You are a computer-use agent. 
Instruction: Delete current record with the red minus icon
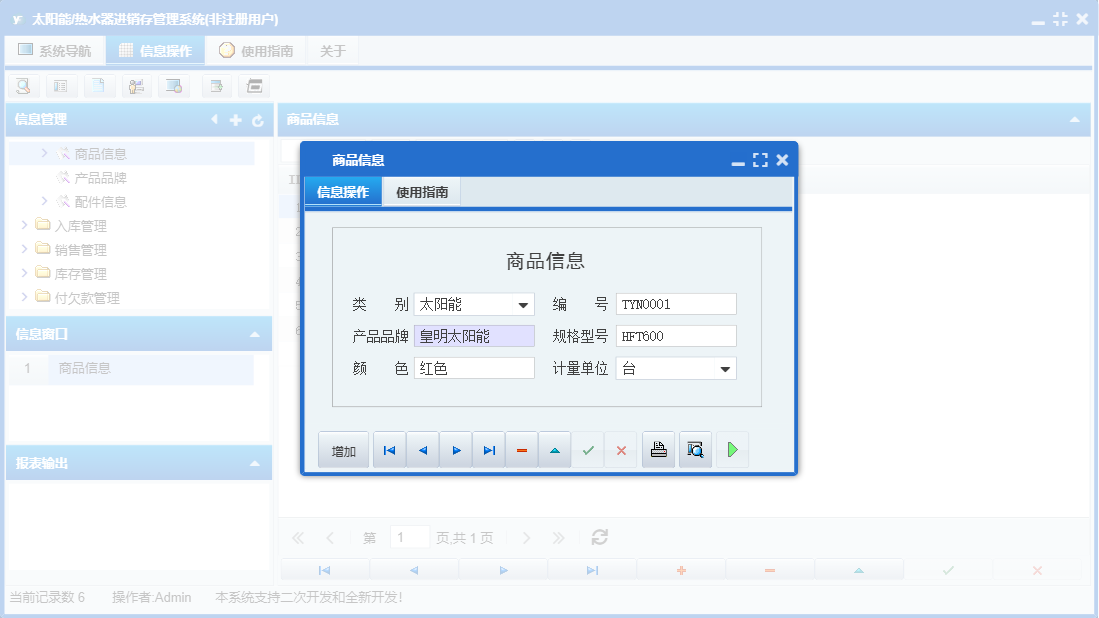[521, 449]
